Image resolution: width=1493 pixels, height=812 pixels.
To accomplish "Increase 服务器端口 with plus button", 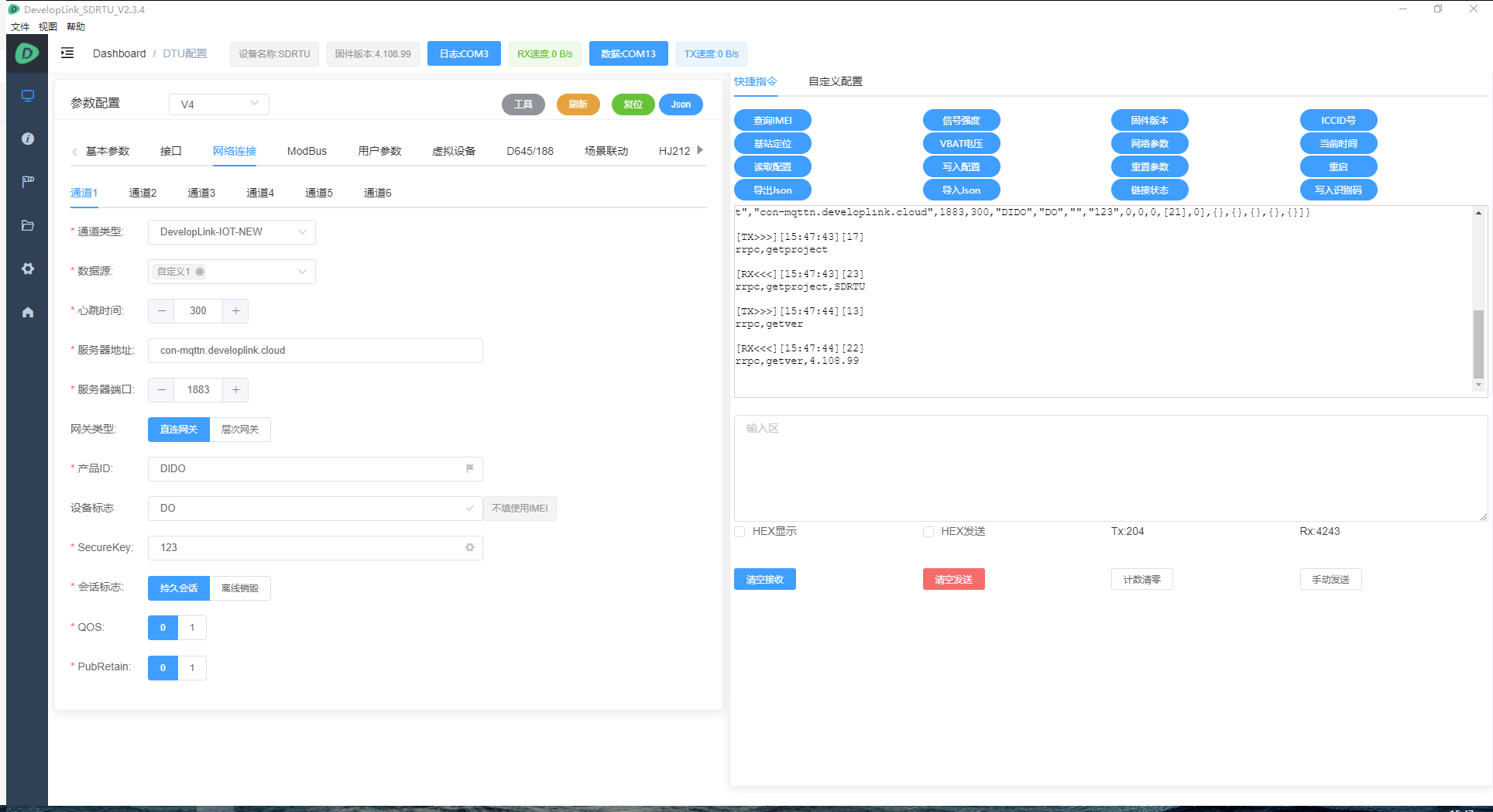I will (235, 389).
